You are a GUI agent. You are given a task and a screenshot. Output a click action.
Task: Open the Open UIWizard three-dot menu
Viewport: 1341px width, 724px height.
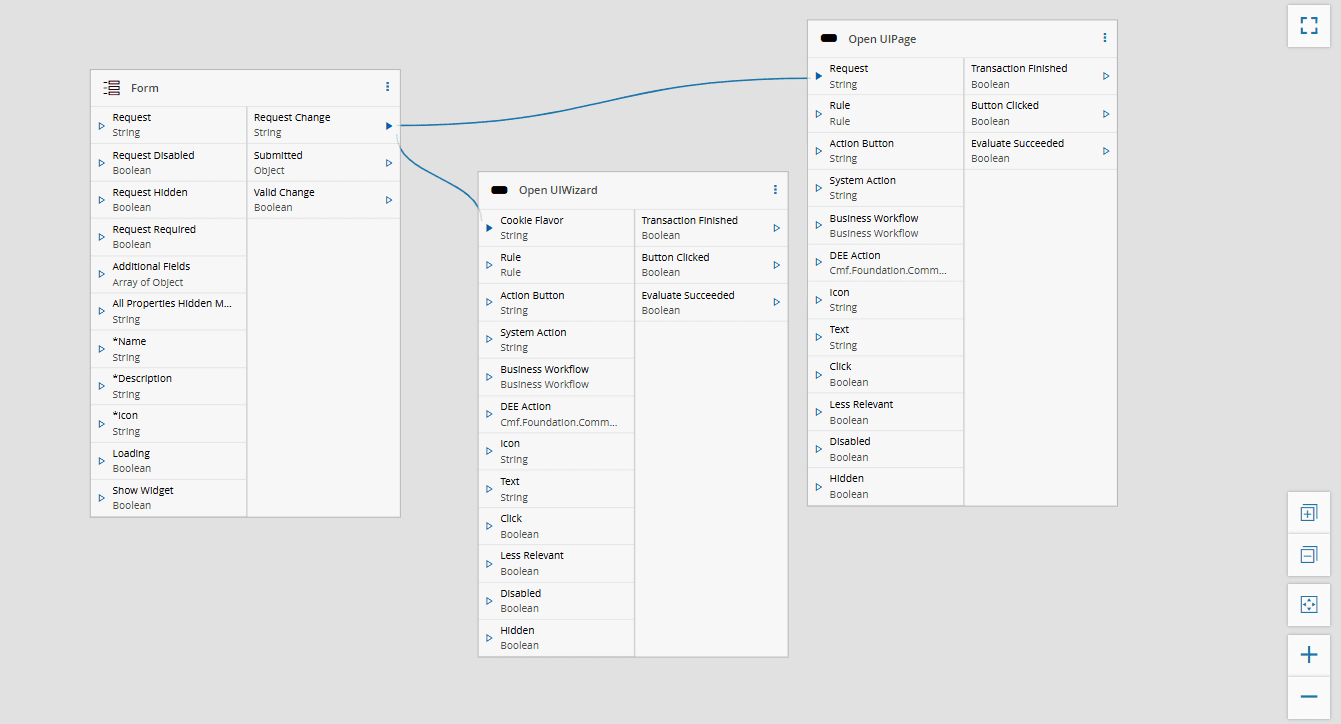point(775,189)
